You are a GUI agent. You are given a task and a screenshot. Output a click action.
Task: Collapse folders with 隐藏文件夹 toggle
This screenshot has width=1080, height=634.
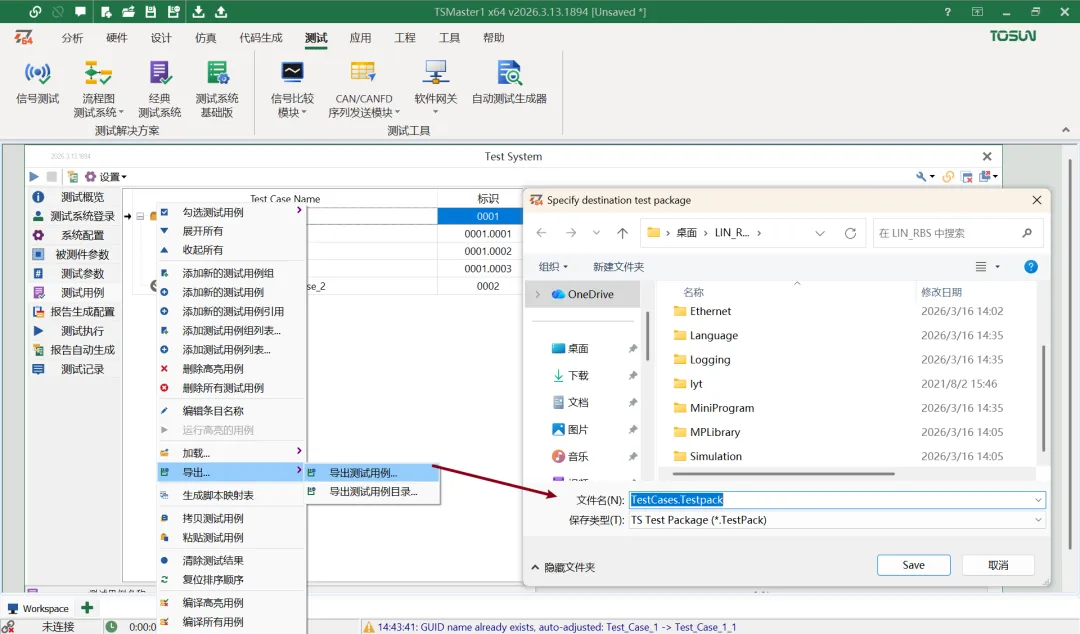pyautogui.click(x=561, y=567)
